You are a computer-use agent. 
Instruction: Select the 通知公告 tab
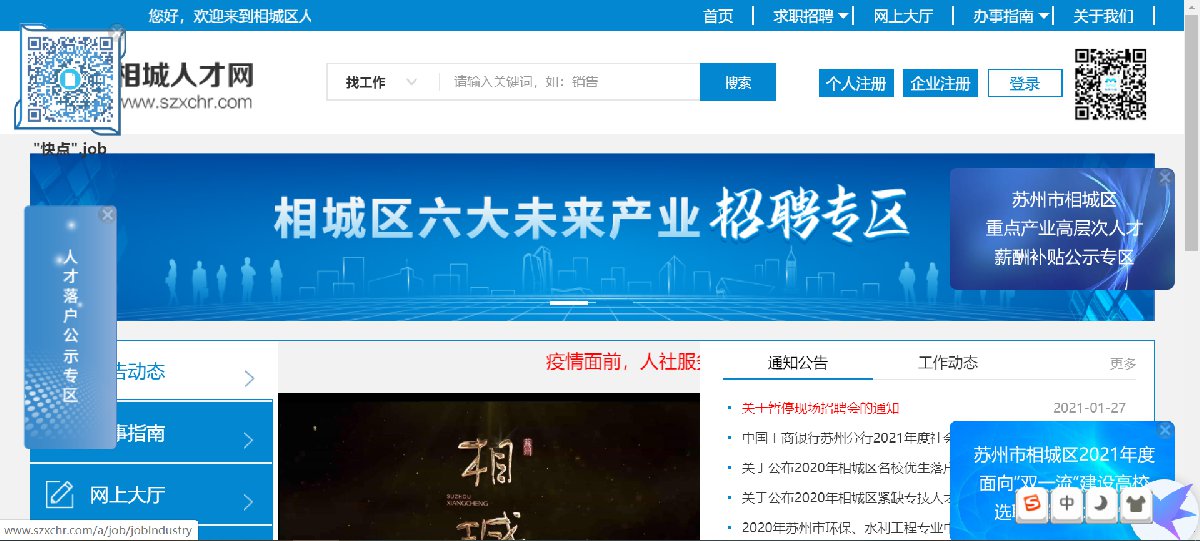point(798,363)
